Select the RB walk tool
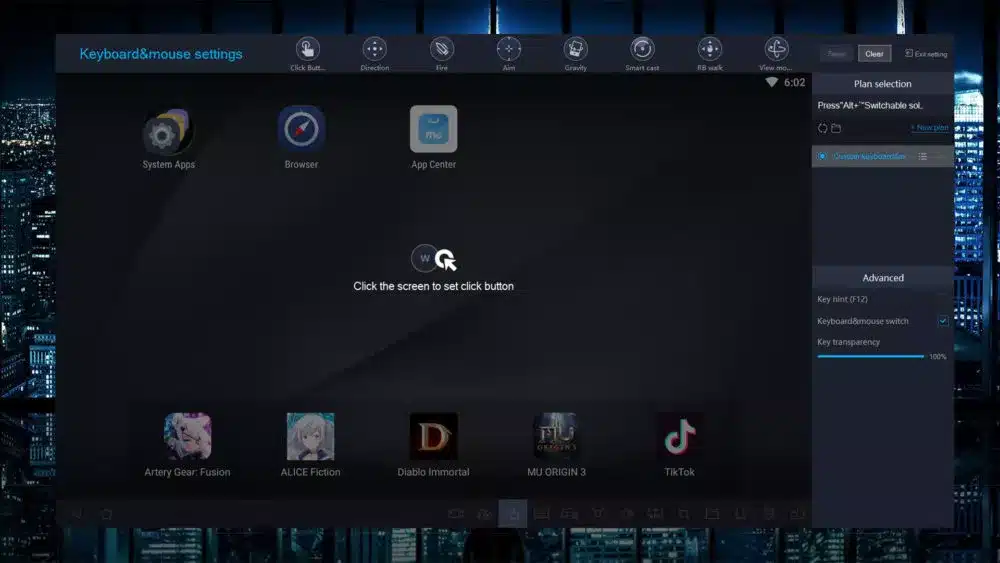The image size is (1000, 563). coord(710,54)
